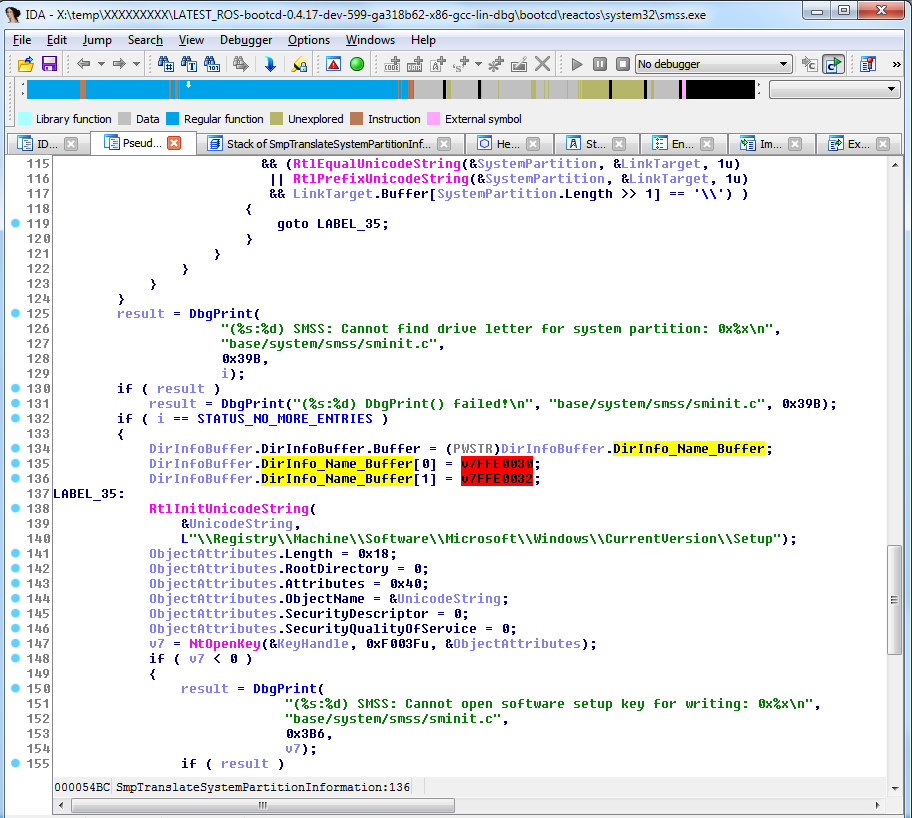This screenshot has height=818, width=912.
Task: Click the blue down arrow jump icon
Action: pyautogui.click(x=270, y=64)
